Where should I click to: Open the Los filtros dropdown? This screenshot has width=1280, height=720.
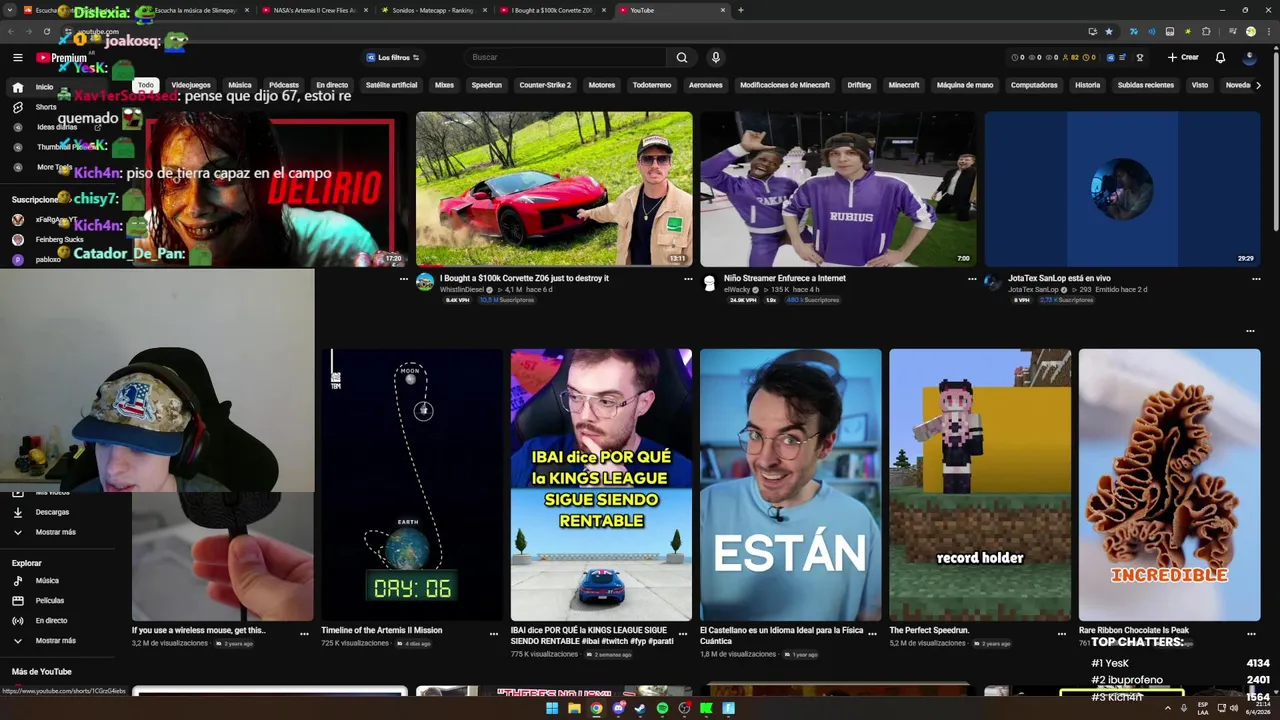coord(393,57)
